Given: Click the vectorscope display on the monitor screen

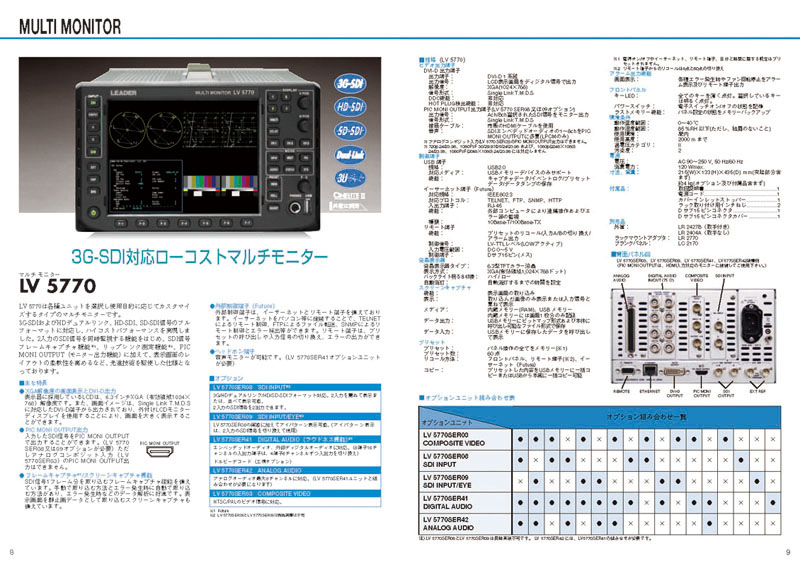Looking at the screenshot, I should [x=146, y=129].
